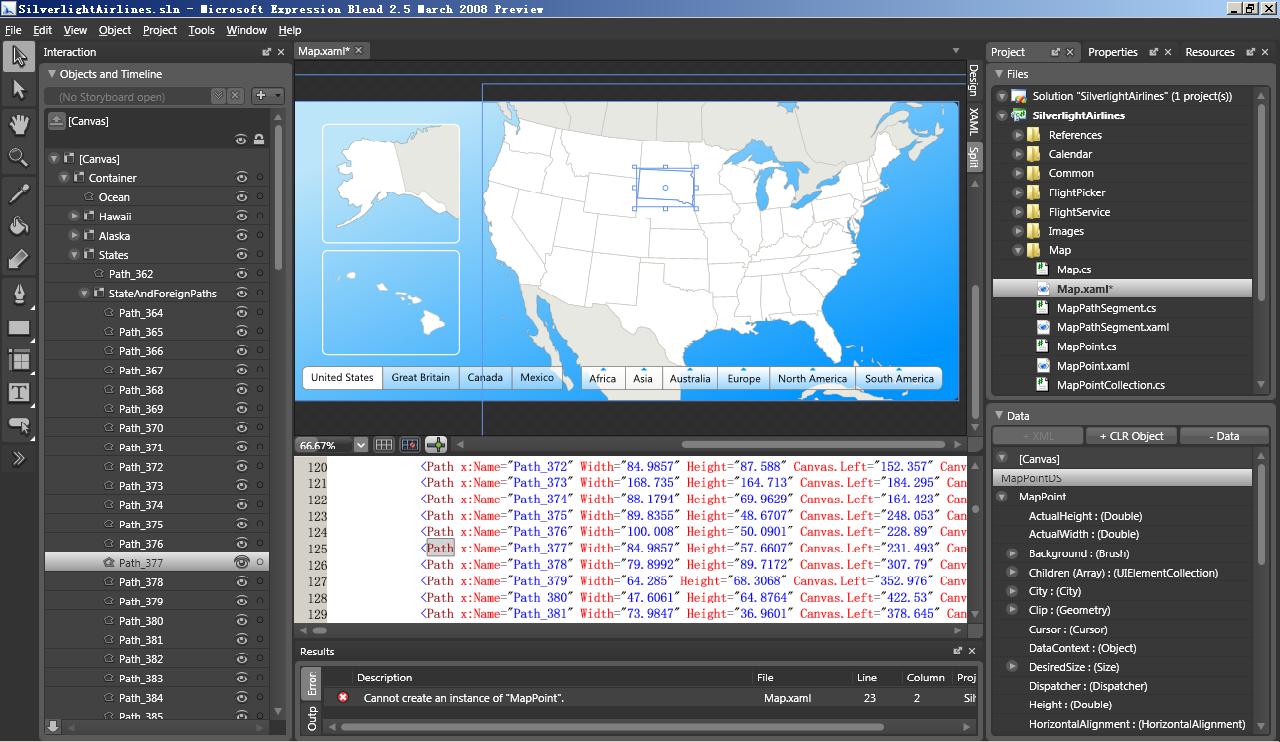Click the scope-up icon beside [Canvas]
This screenshot has width=1280, height=742.
pos(56,121)
